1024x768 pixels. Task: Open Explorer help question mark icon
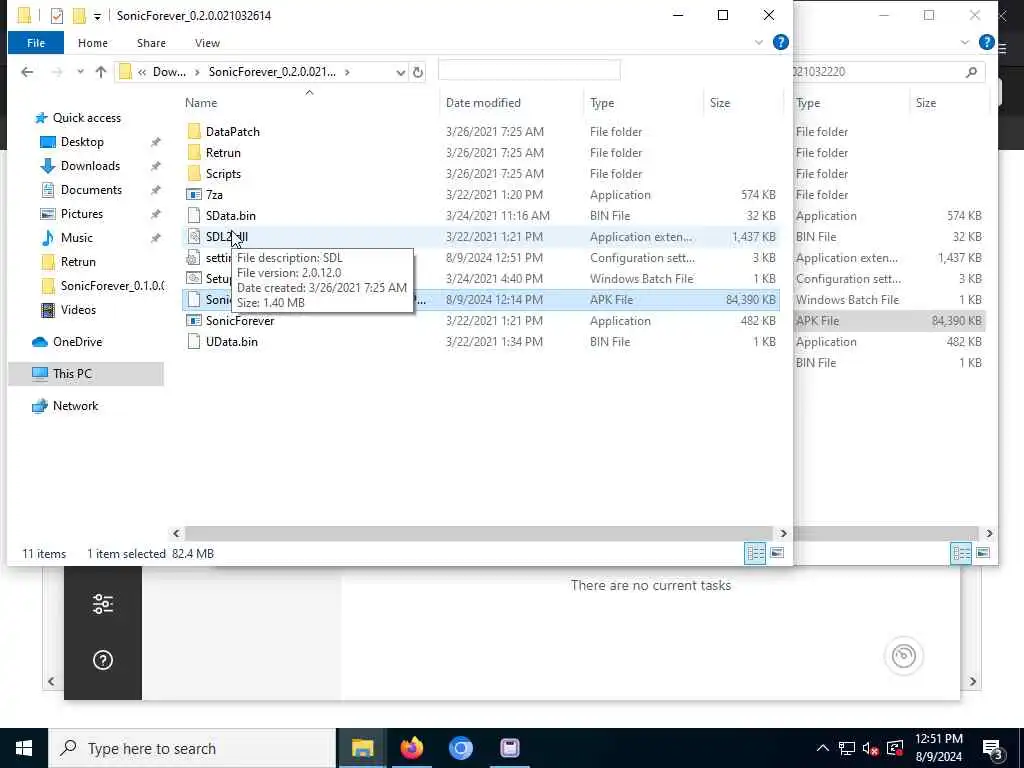click(x=780, y=42)
